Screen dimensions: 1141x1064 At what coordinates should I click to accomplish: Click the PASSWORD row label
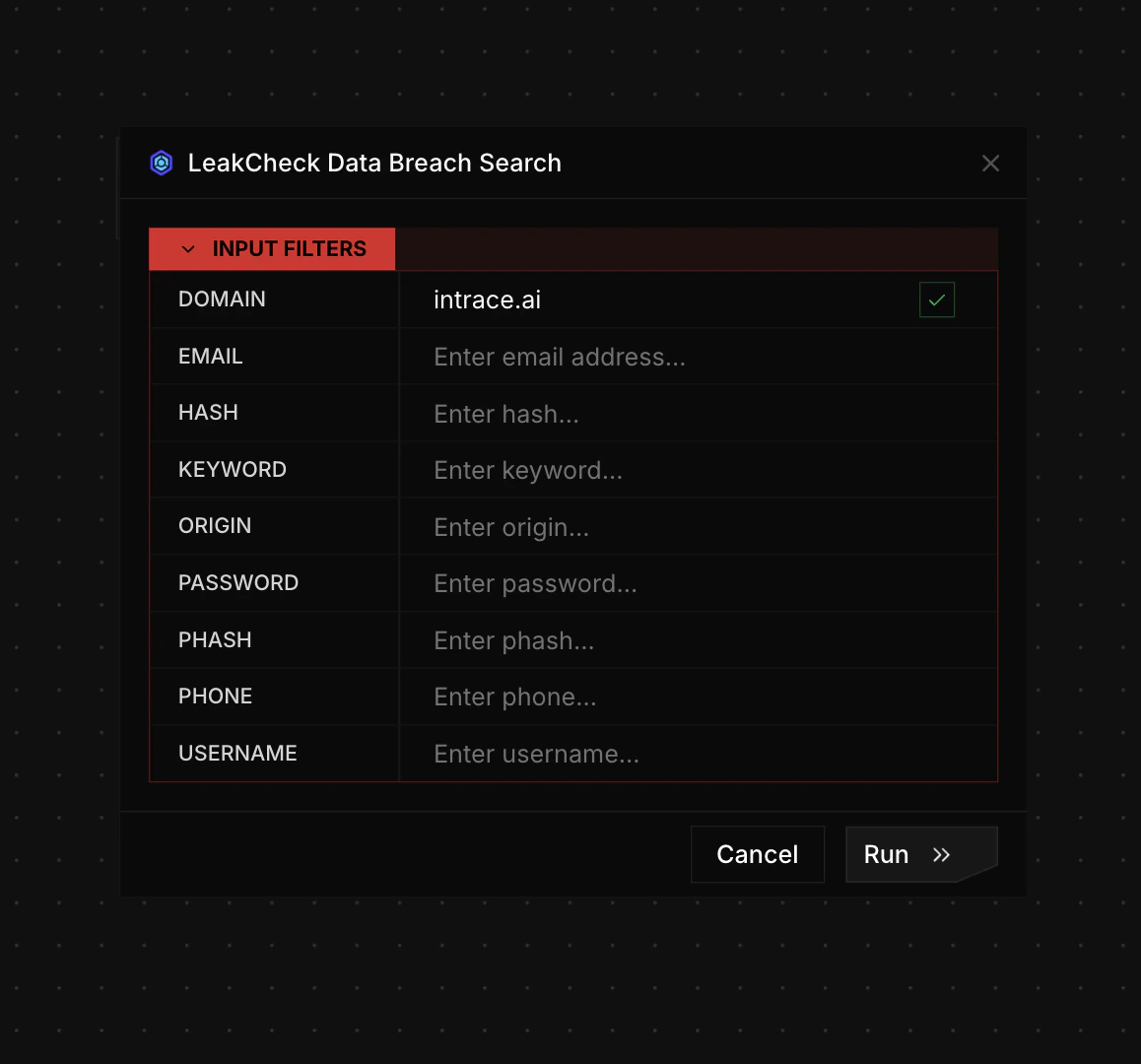[x=238, y=582]
